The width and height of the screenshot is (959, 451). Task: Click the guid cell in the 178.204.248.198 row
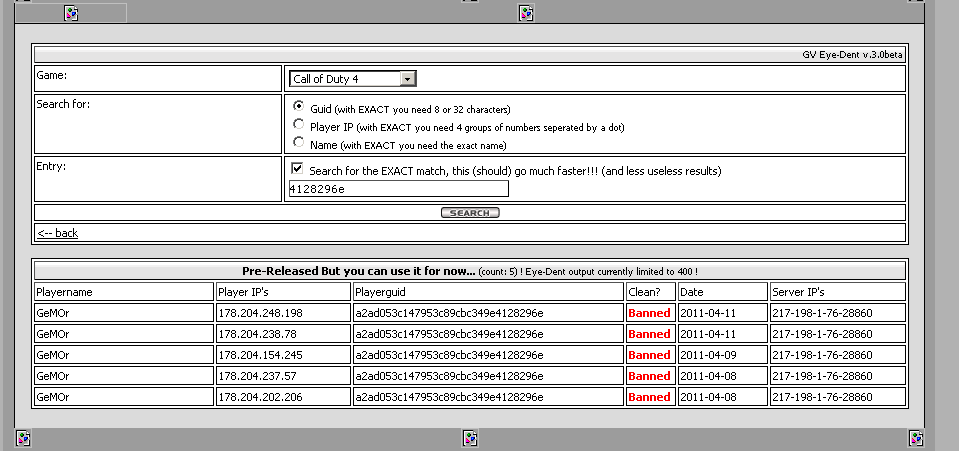488,313
